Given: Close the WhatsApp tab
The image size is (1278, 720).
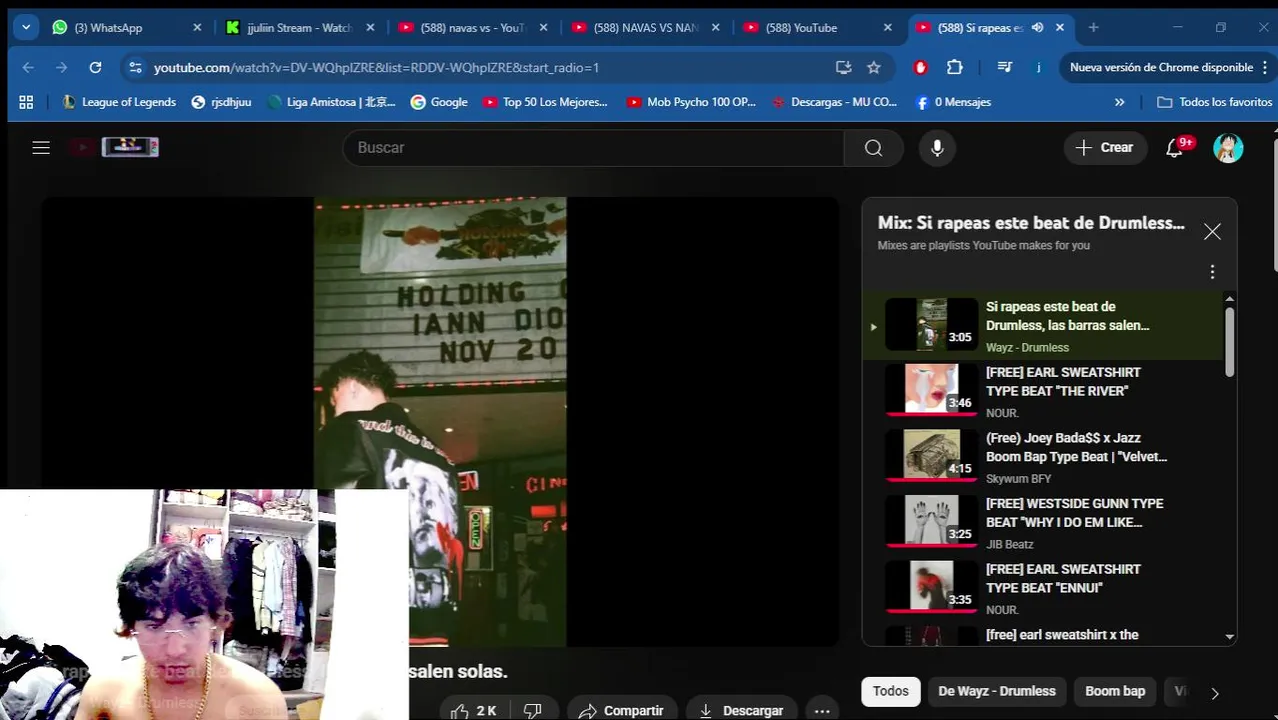Looking at the screenshot, I should [x=197, y=28].
